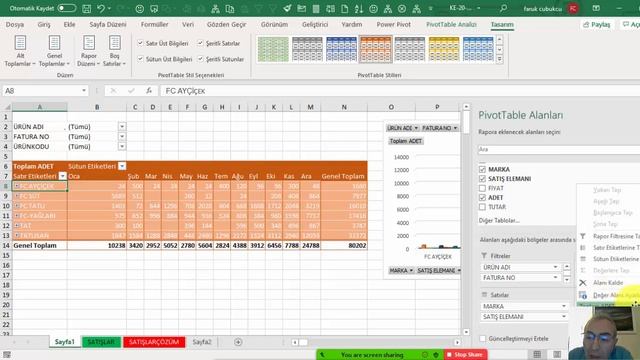
Task: Click the Undo arrow icon
Action: click(100, 8)
